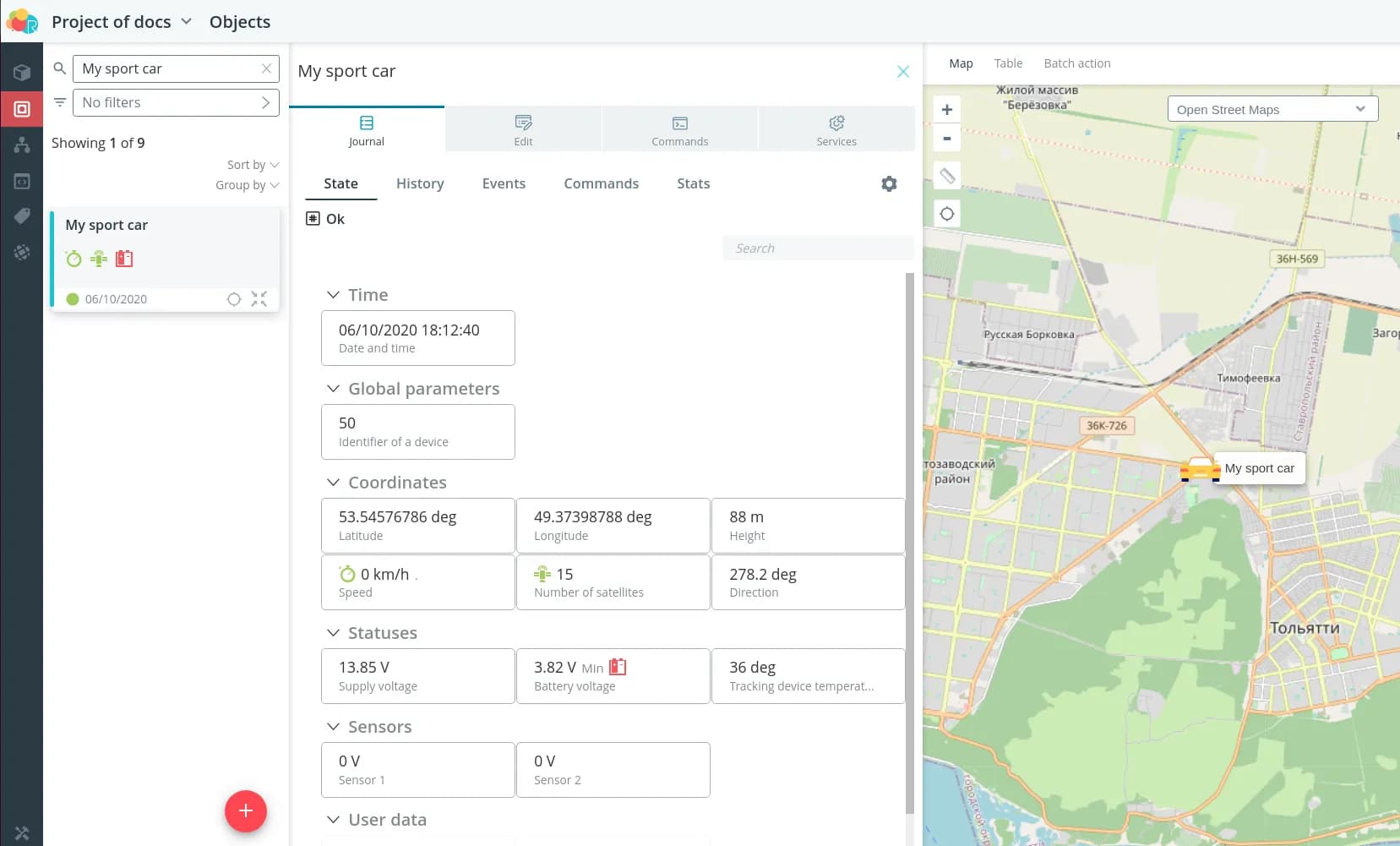
Task: Open the Commands panel with terminal icon
Action: point(679,129)
